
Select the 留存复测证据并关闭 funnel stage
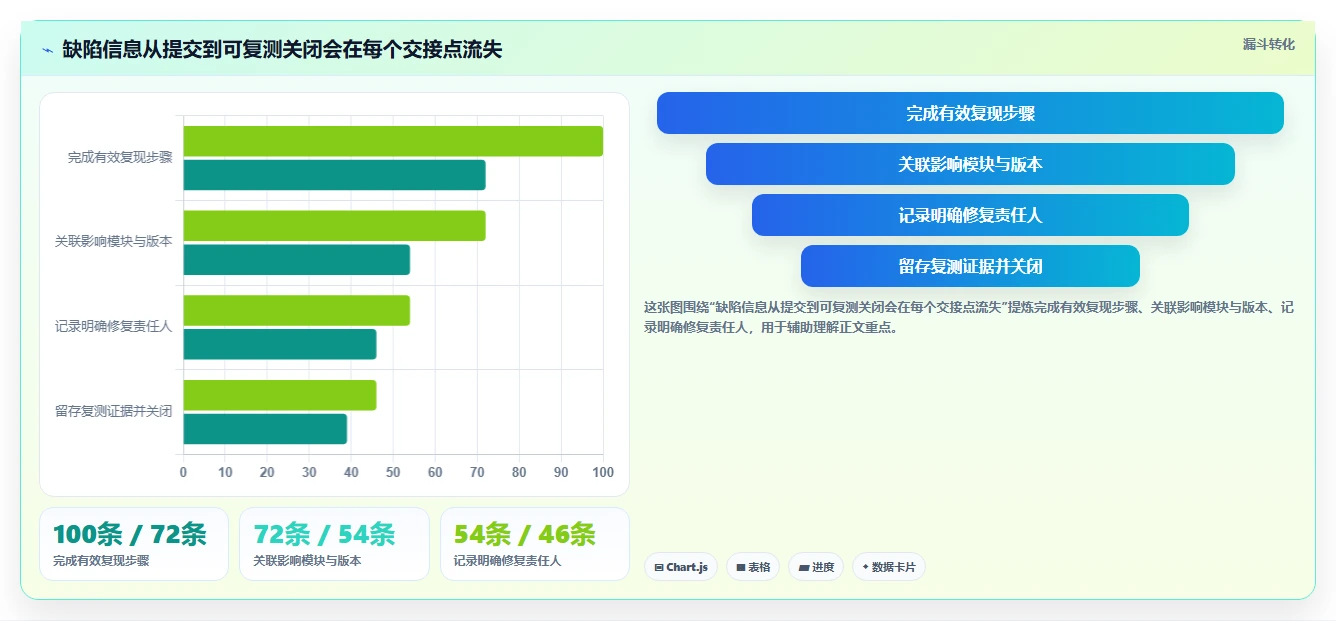pyautogui.click(x=970, y=266)
